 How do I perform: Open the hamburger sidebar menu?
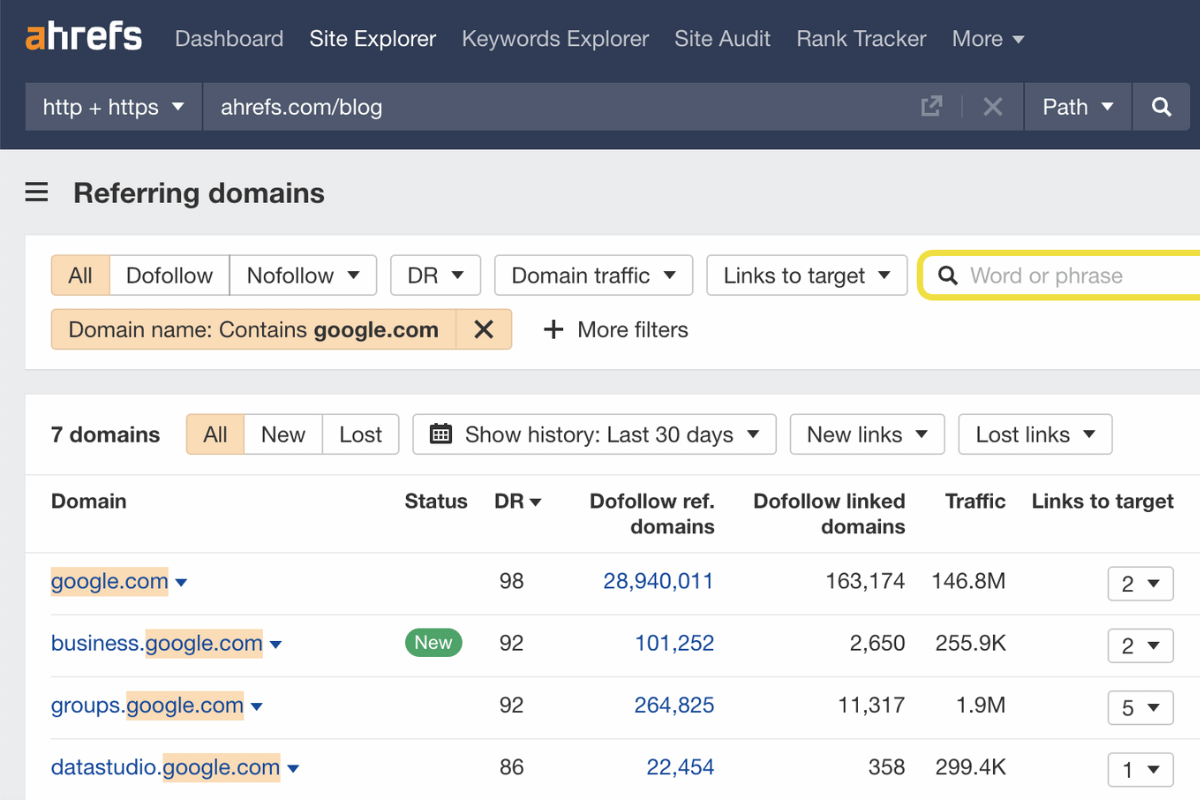37,192
